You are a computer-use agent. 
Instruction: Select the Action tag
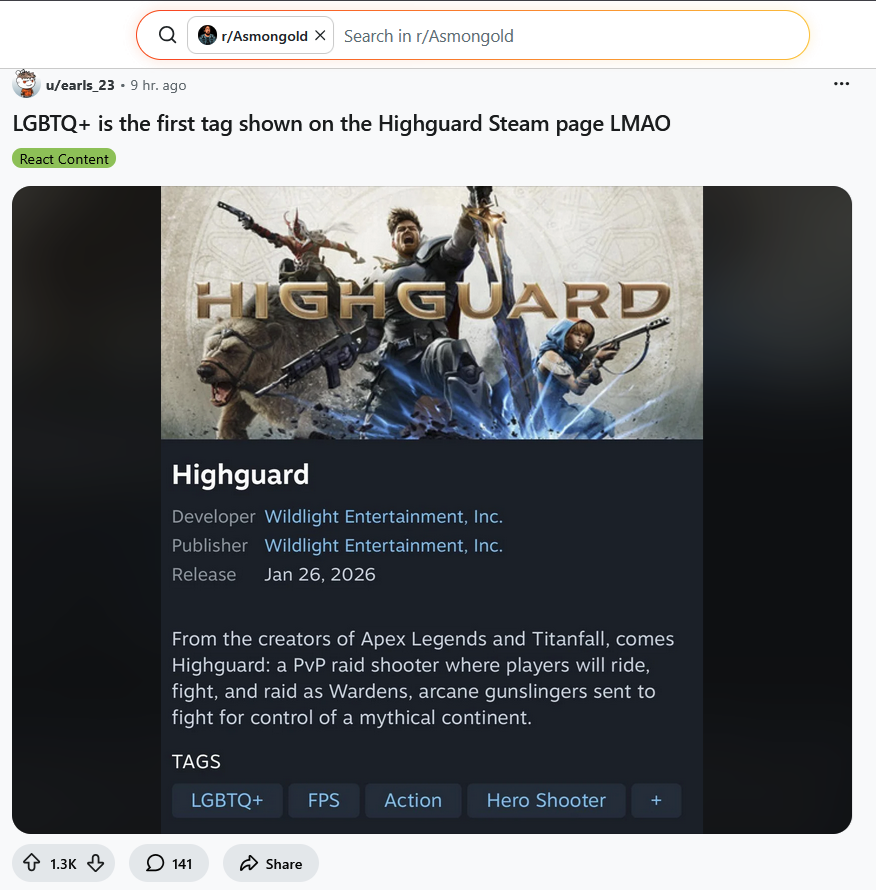413,800
